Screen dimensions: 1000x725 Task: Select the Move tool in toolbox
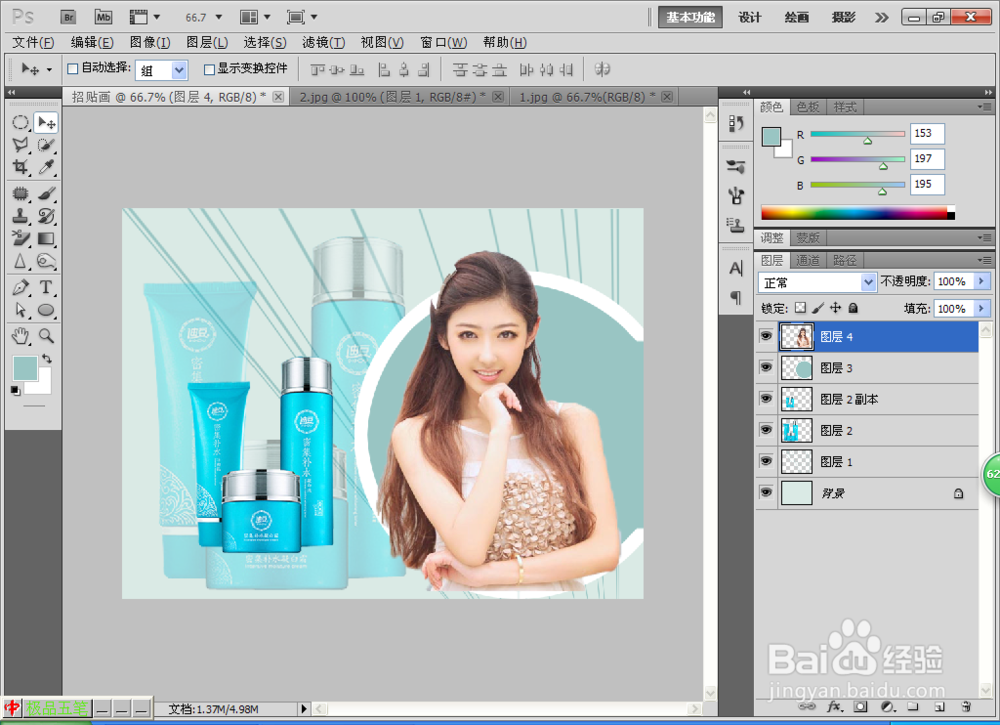click(x=46, y=122)
